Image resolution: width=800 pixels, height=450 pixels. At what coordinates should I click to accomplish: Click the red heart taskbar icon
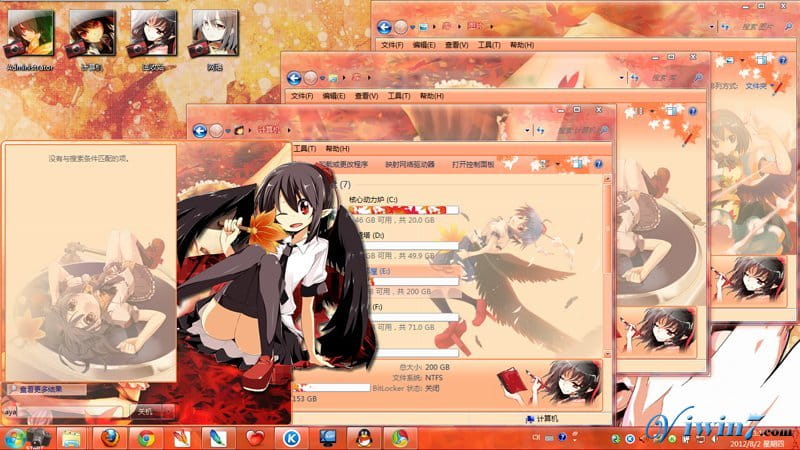click(x=255, y=438)
